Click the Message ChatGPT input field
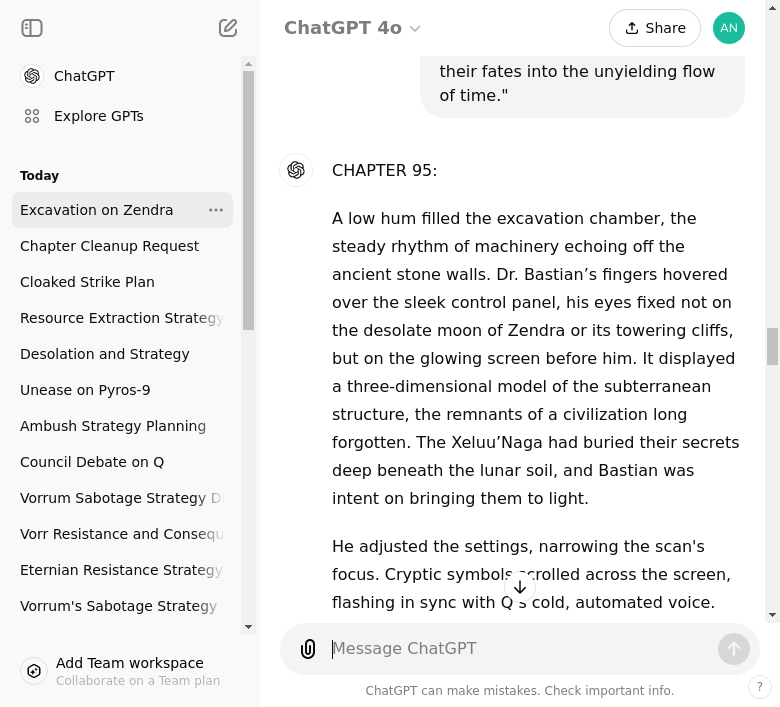This screenshot has height=707, width=780. point(520,649)
